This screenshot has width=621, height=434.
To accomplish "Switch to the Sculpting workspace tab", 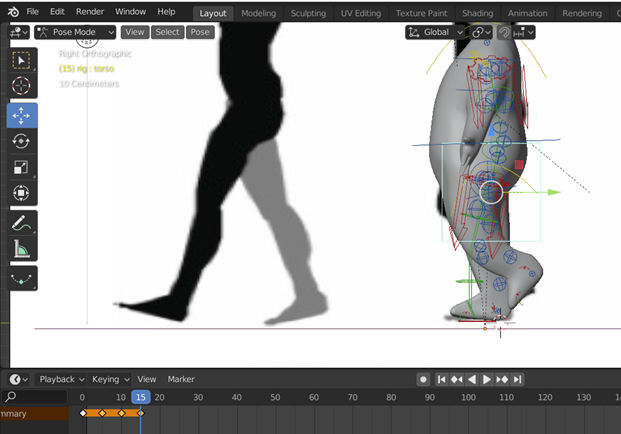I will [x=308, y=13].
